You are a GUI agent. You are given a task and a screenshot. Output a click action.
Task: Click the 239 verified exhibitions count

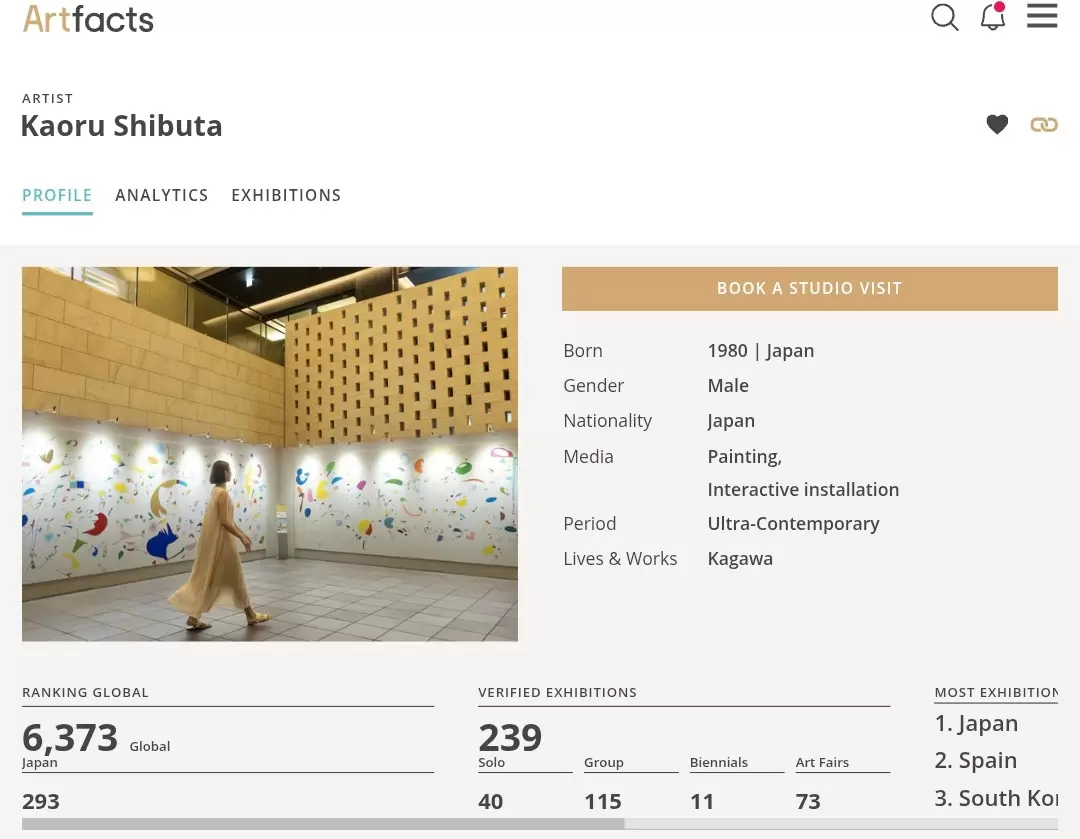[510, 738]
